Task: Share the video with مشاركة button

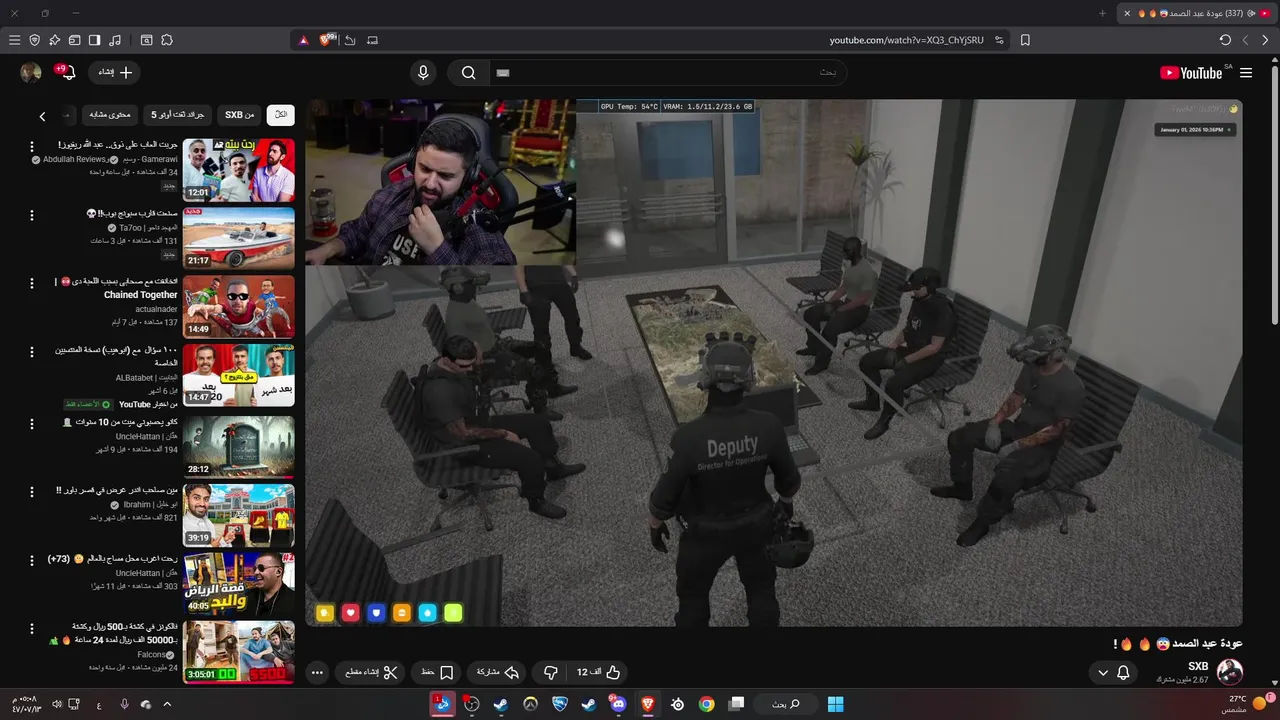Action: (x=497, y=672)
